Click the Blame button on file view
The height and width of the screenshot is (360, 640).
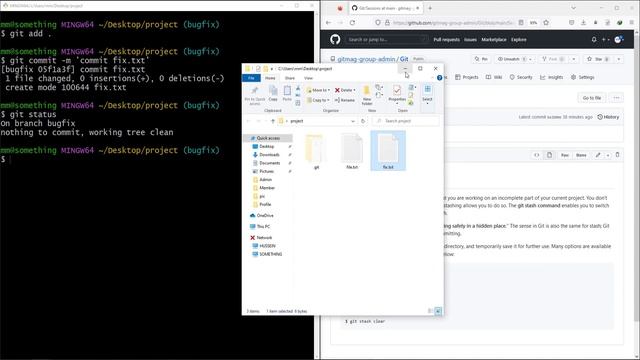(581, 155)
